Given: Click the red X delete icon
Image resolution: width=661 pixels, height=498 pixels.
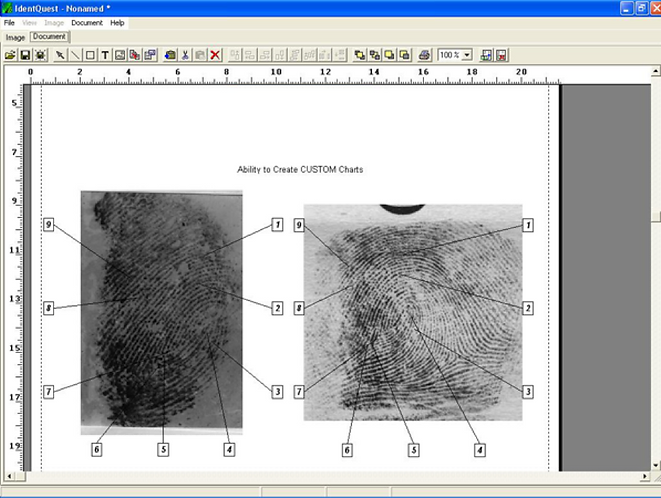Looking at the screenshot, I should click(215, 55).
